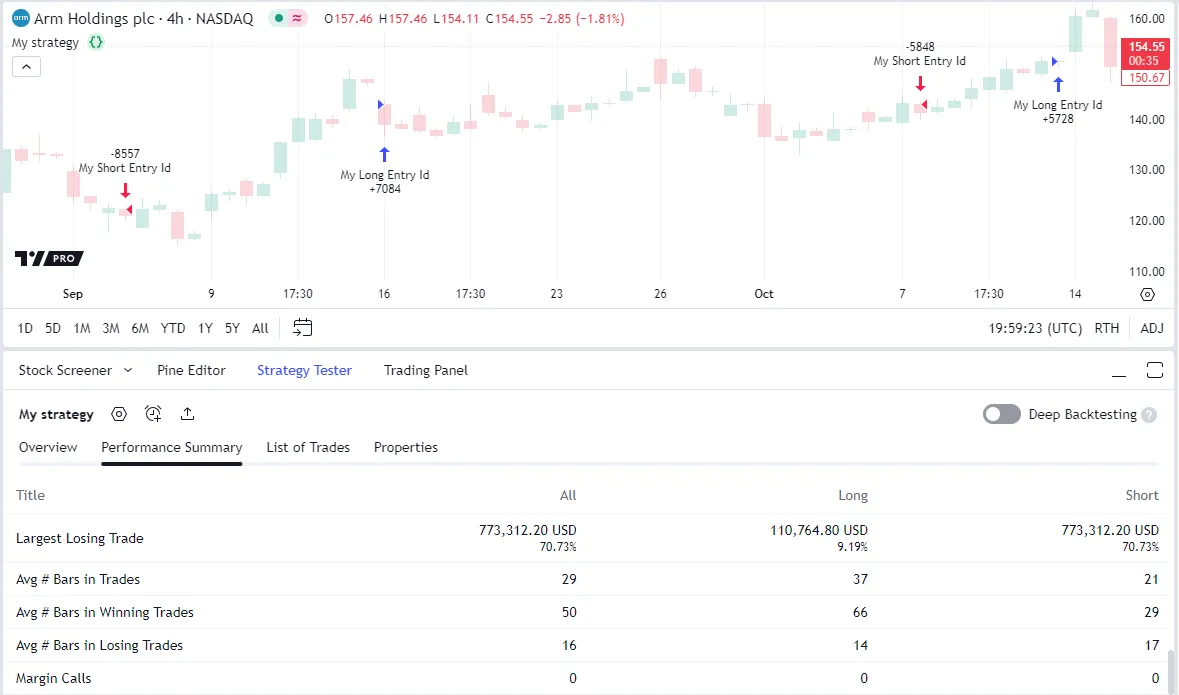Set the chart range to 6M
The height and width of the screenshot is (695, 1179).
point(140,328)
